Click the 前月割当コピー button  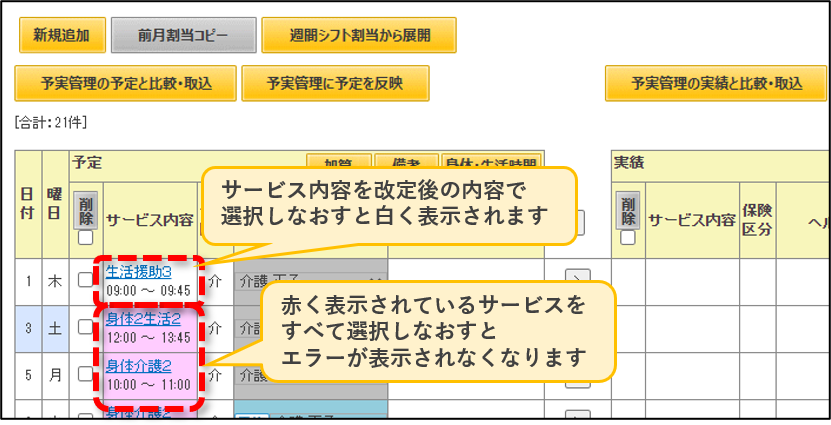(183, 35)
